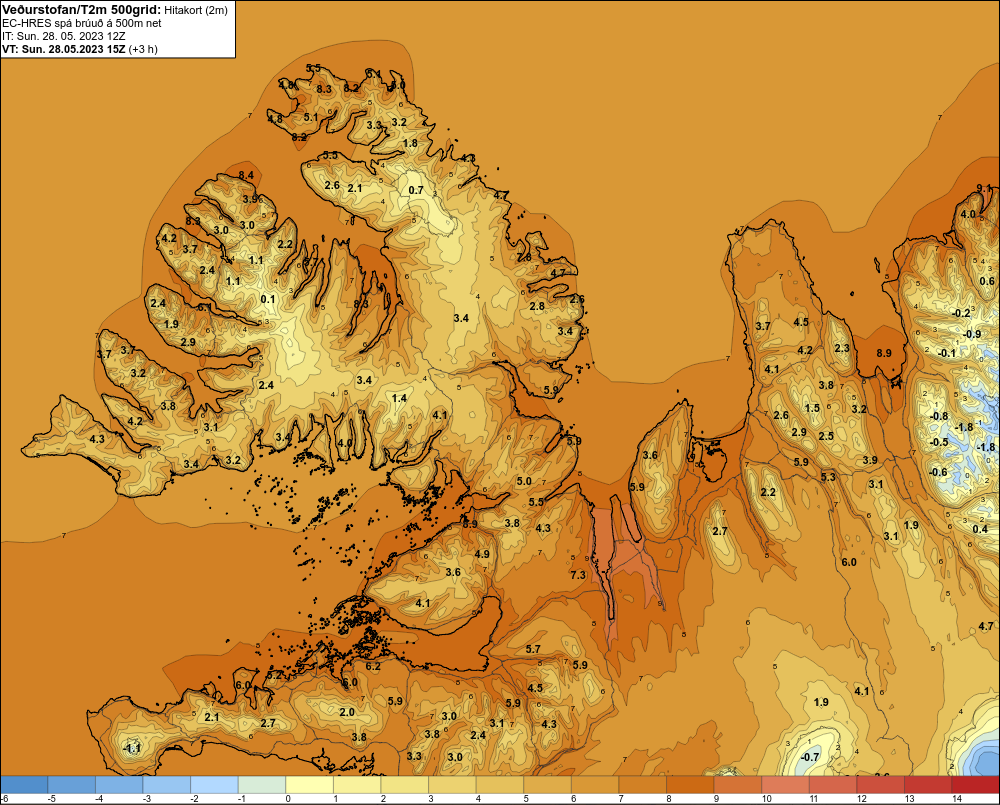
Task: Select the legend color between 6 and 7
Action: coord(595,784)
